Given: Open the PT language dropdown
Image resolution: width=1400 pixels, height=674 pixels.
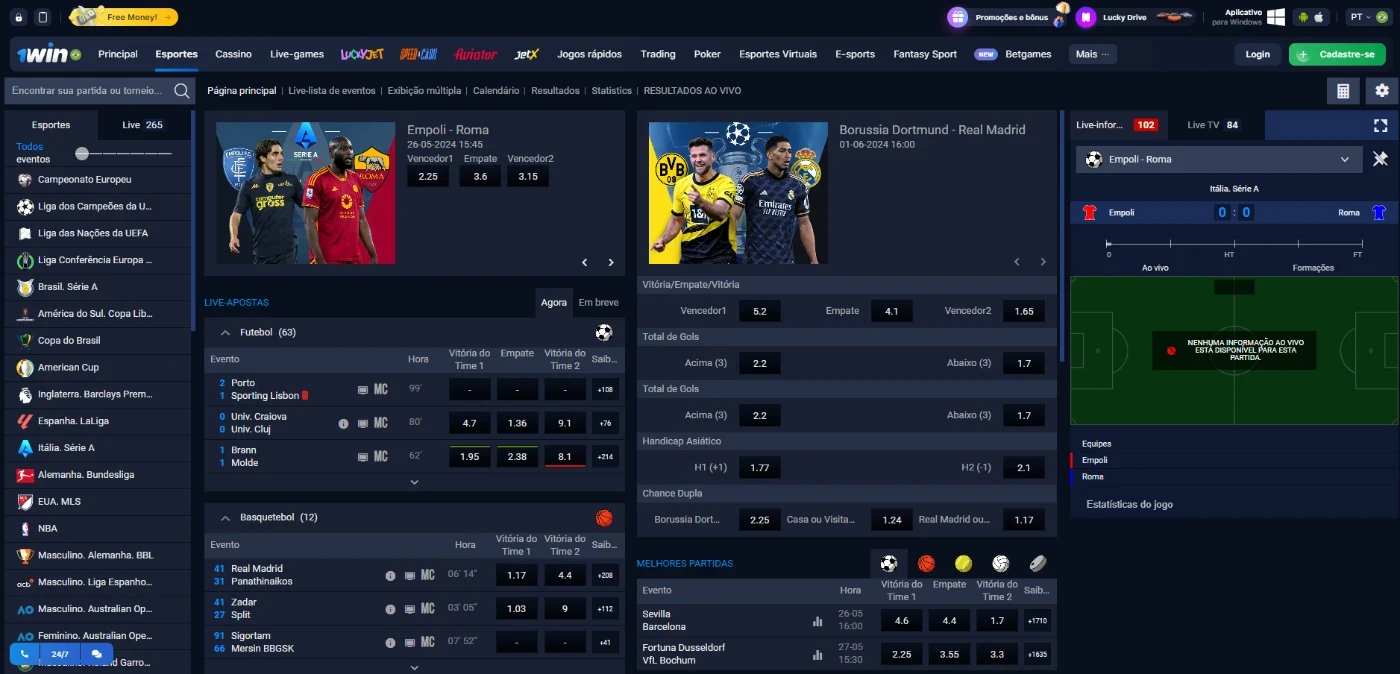Looking at the screenshot, I should pyautogui.click(x=1366, y=17).
